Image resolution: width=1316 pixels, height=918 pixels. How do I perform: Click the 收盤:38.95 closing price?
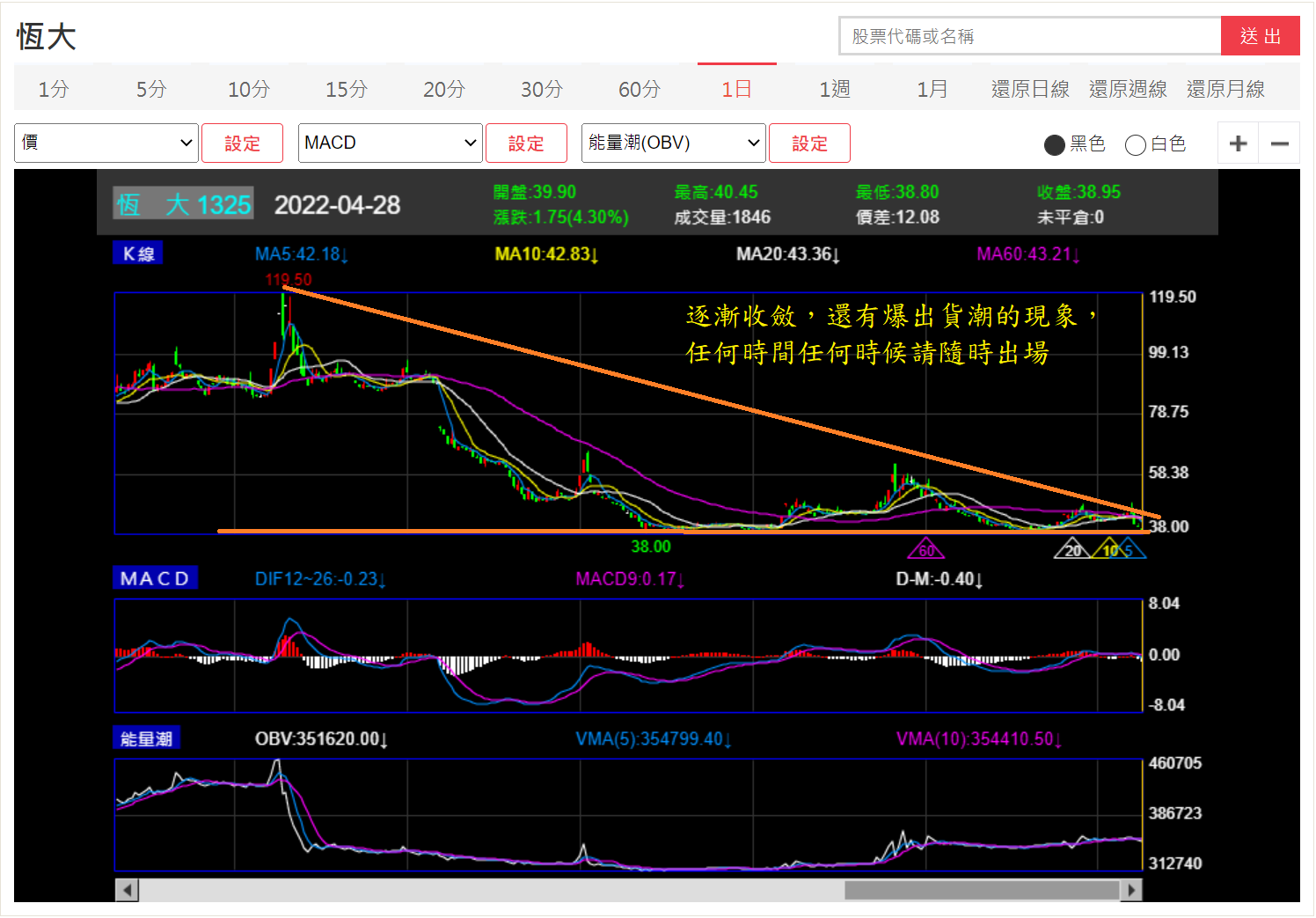[1078, 192]
